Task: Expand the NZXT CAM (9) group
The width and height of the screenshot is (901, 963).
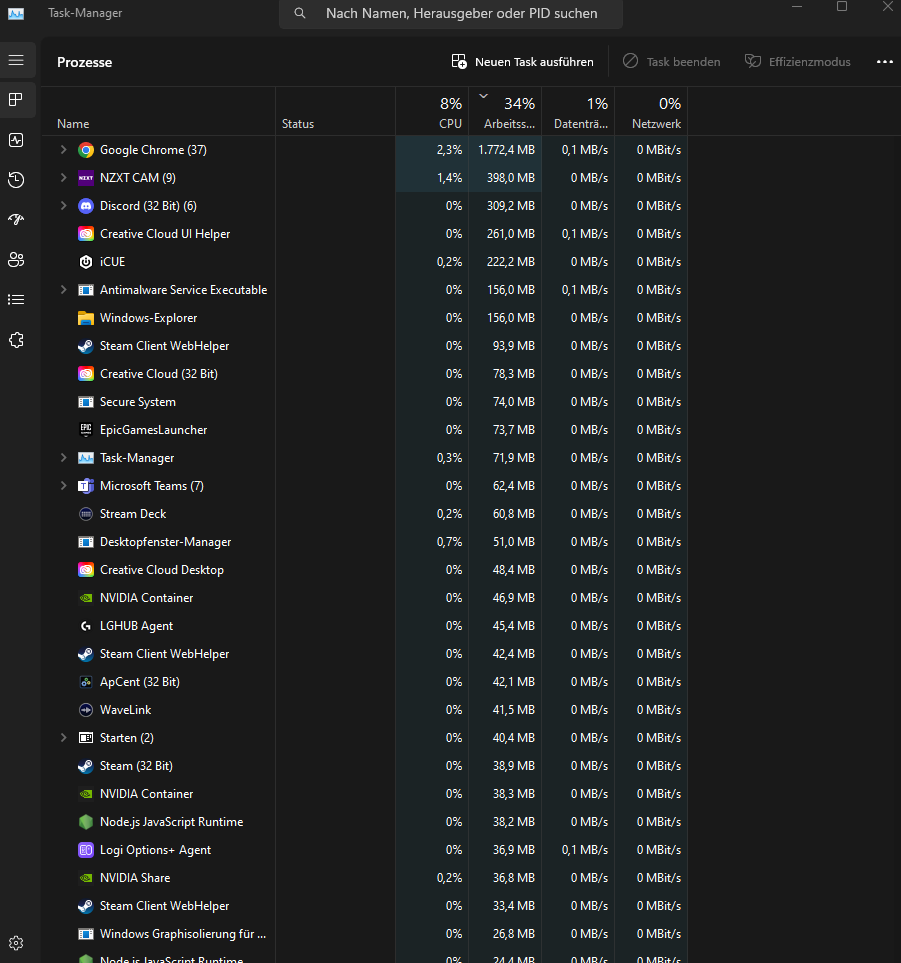Action: click(x=63, y=178)
